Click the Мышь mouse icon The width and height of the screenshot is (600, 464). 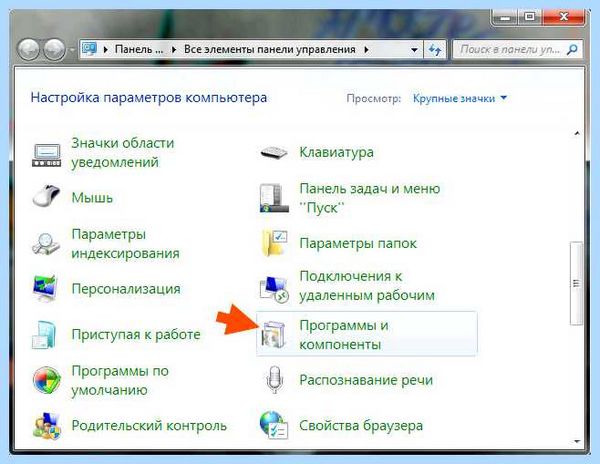[x=46, y=196]
